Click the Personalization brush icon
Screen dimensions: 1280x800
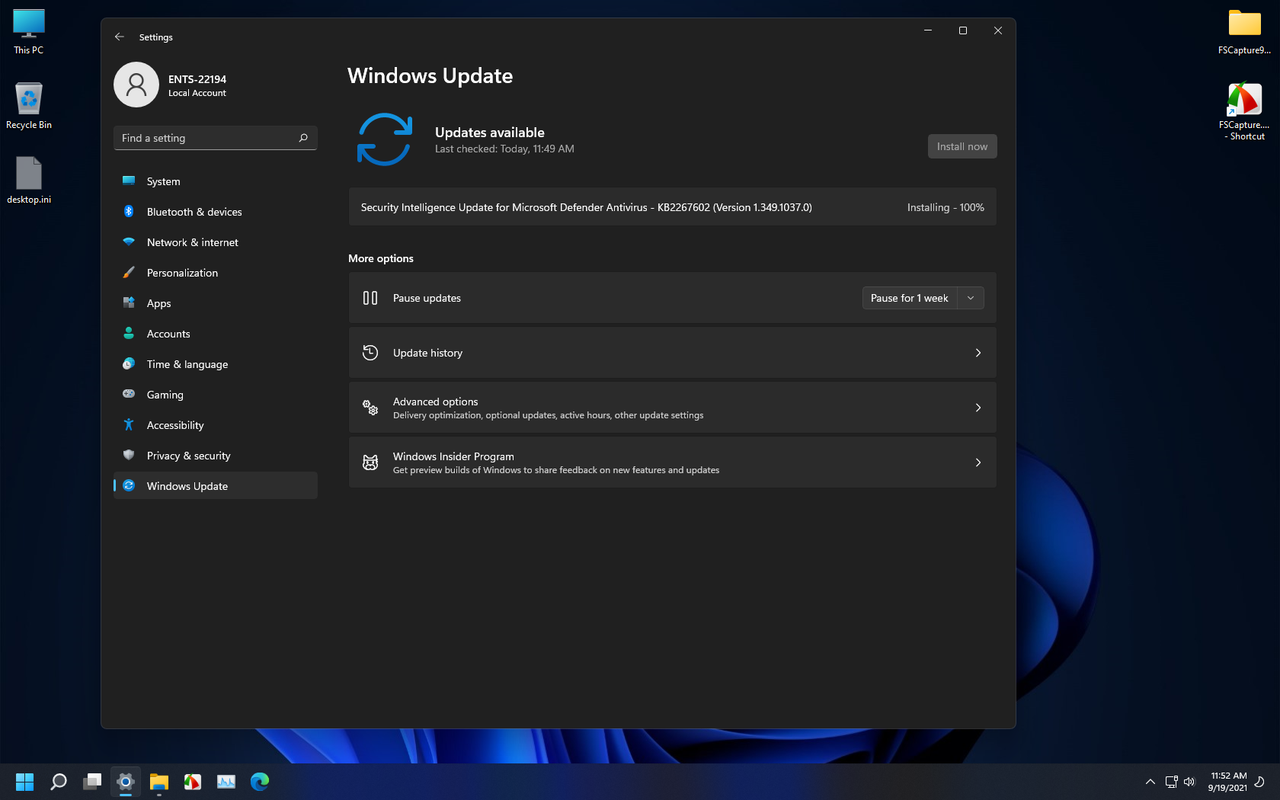pos(128,272)
